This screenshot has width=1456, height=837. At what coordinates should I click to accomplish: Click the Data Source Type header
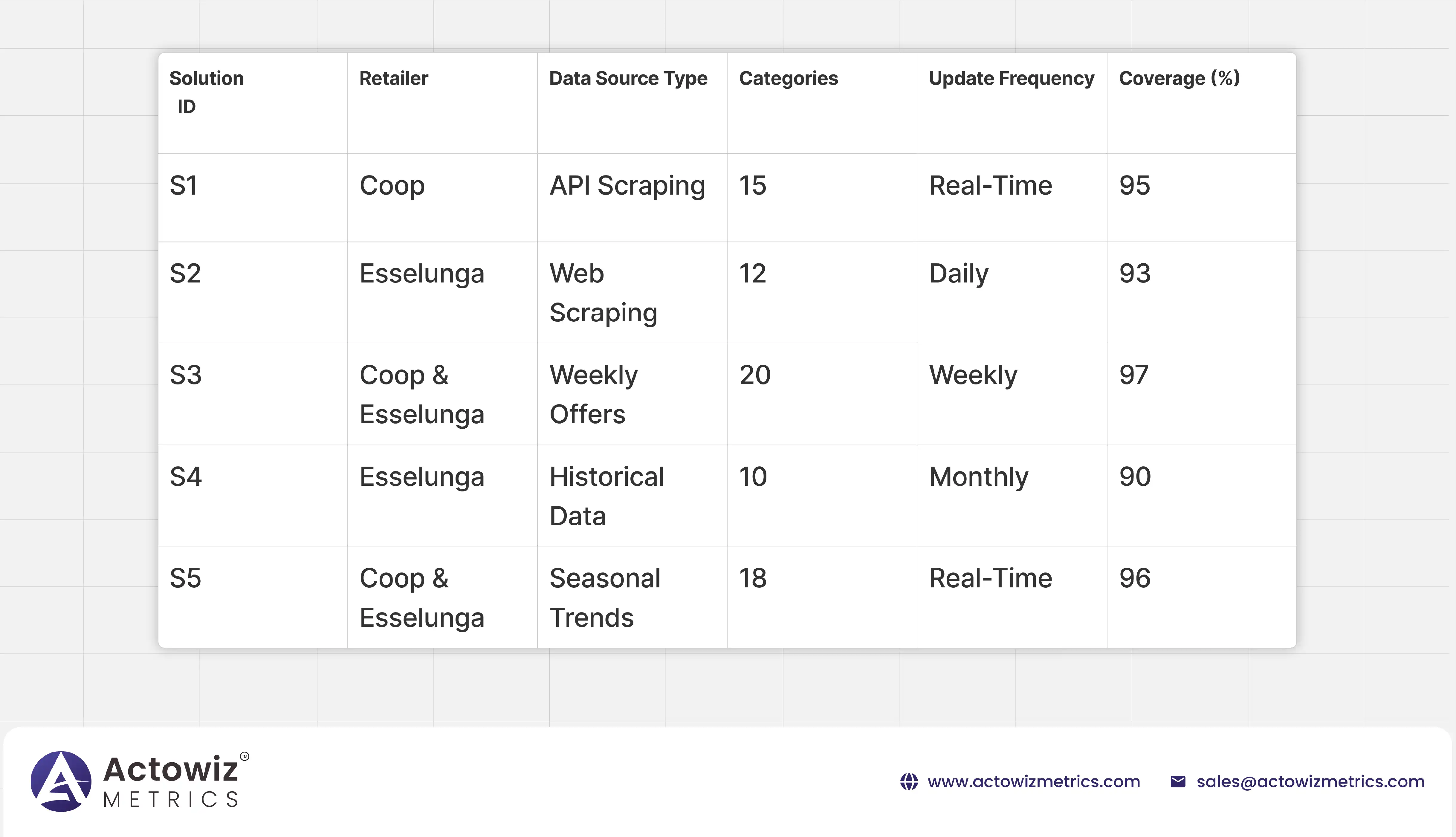[x=628, y=78]
